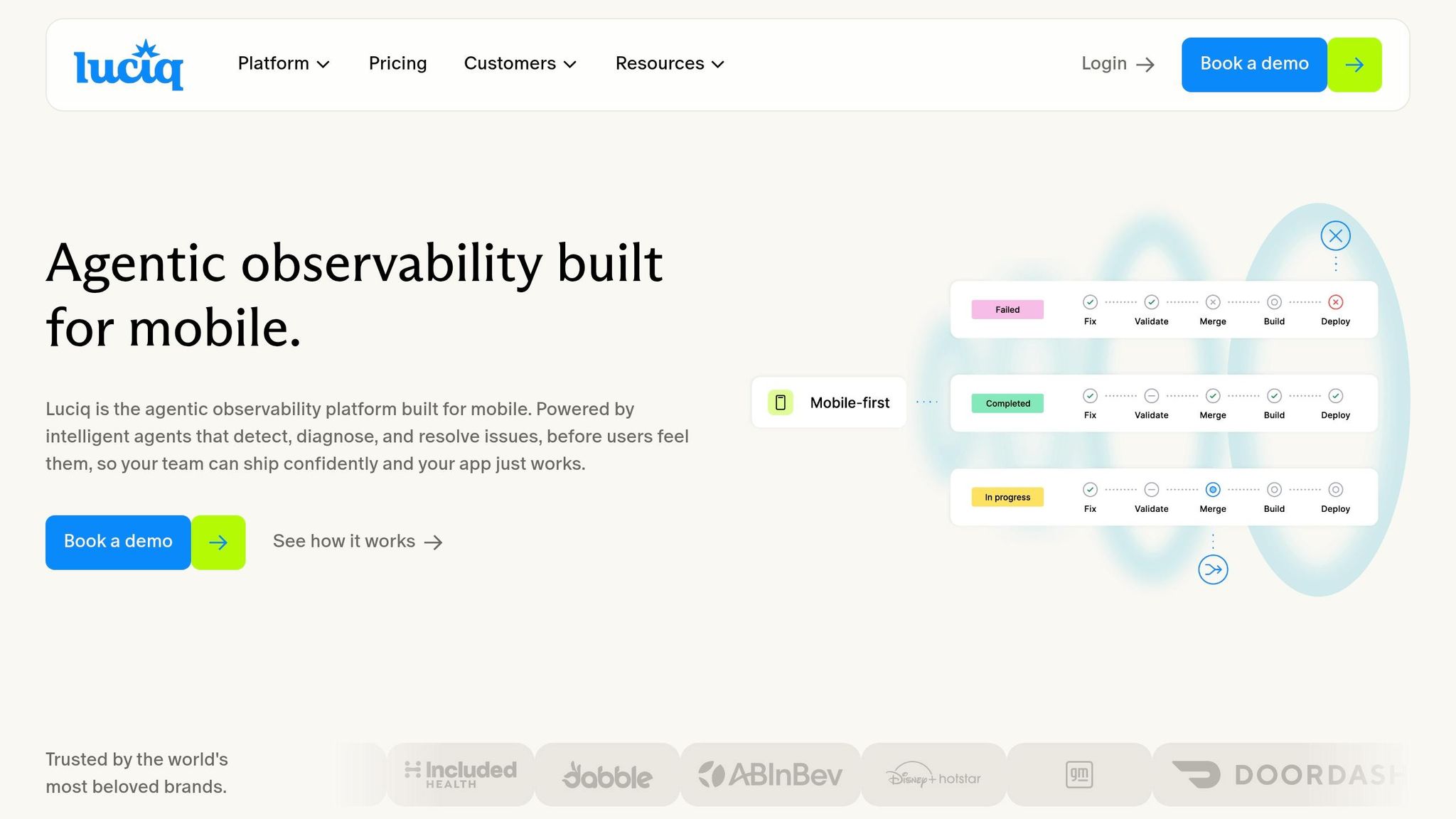Click the yellow In progress status badge
Viewport: 1456px width, 819px height.
tap(1007, 497)
